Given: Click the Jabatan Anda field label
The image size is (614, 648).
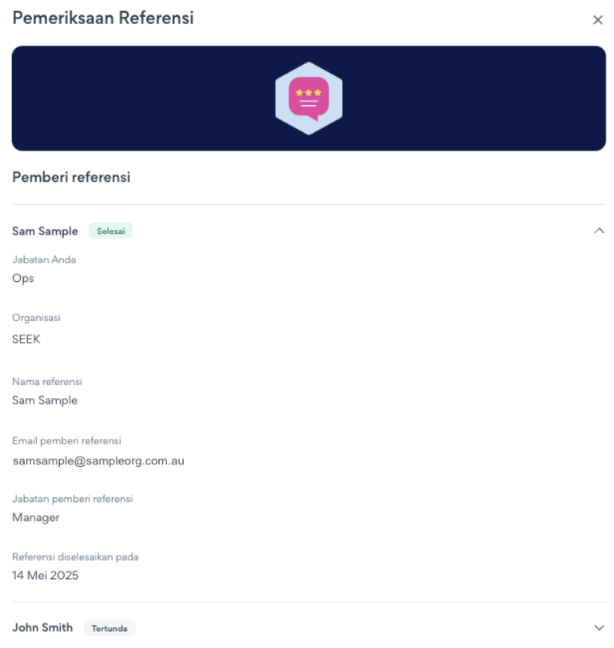Looking at the screenshot, I should (43, 260).
